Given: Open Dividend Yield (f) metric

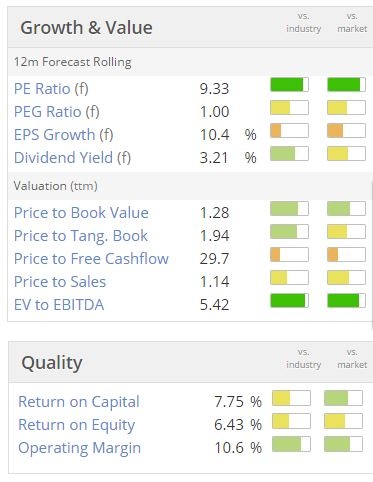Looking at the screenshot, I should coord(72,158).
